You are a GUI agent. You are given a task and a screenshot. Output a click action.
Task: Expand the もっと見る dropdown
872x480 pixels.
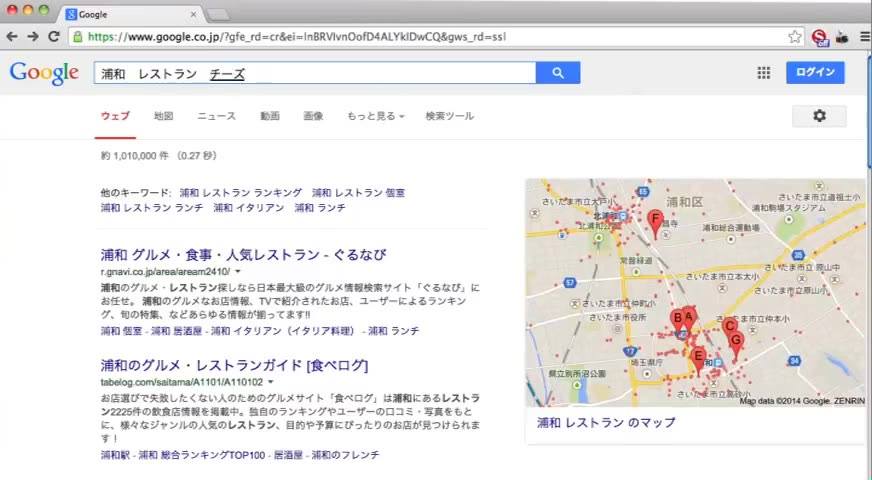(375, 116)
